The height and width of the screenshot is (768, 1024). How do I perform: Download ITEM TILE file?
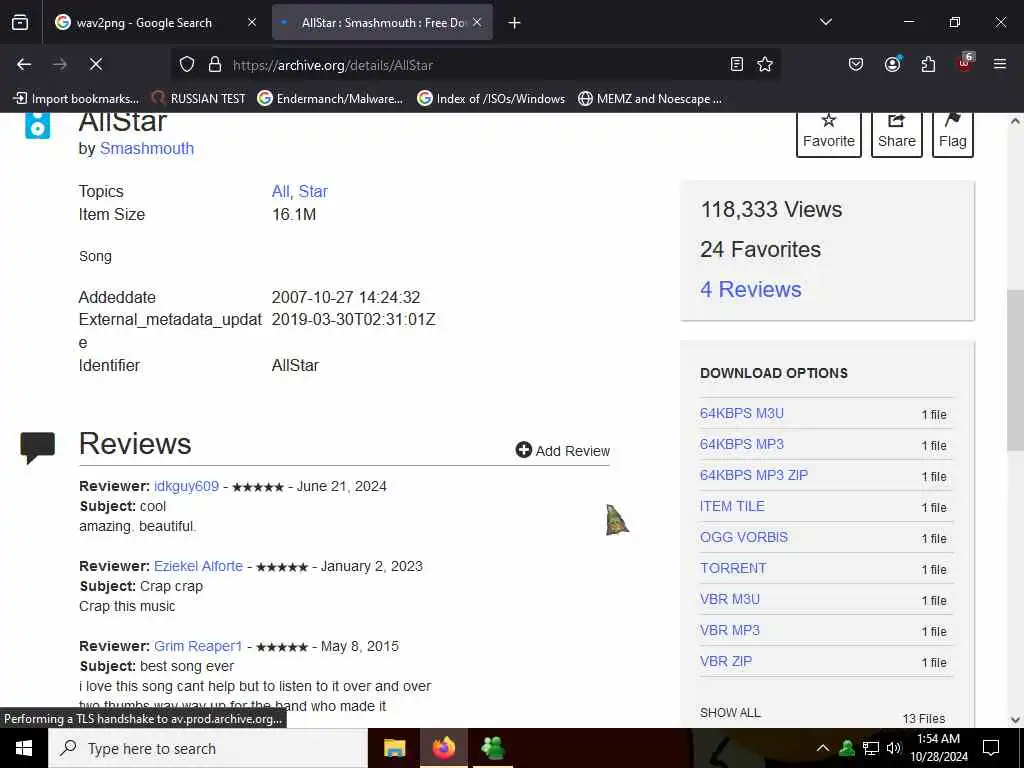(x=732, y=506)
